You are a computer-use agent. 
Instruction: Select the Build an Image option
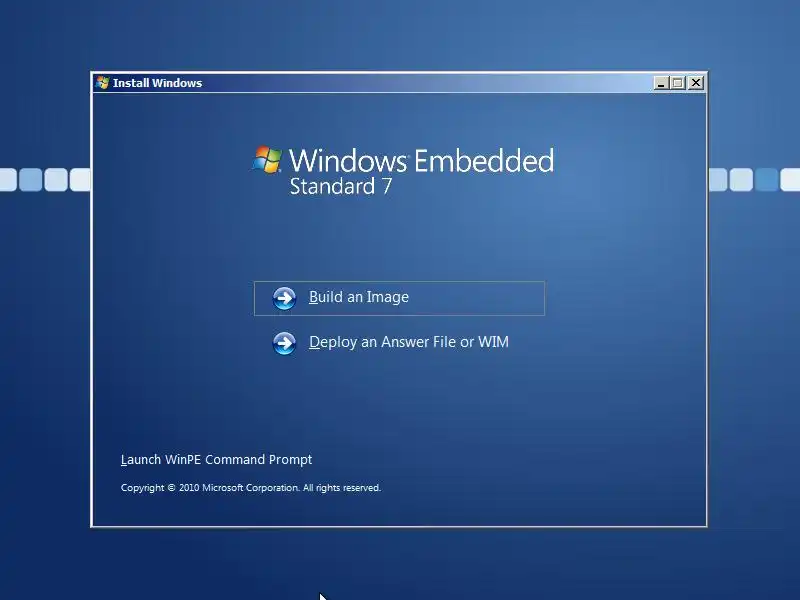click(399, 298)
